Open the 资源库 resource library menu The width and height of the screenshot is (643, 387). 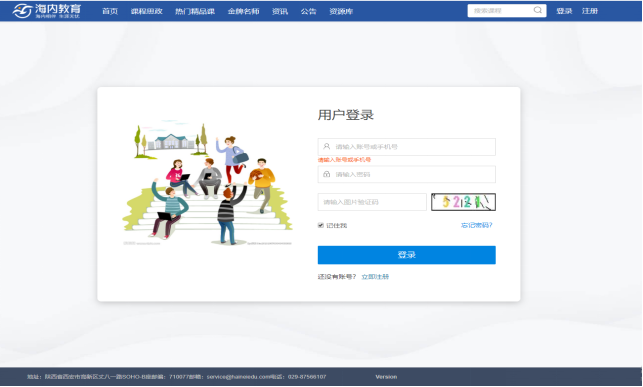tap(341, 11)
